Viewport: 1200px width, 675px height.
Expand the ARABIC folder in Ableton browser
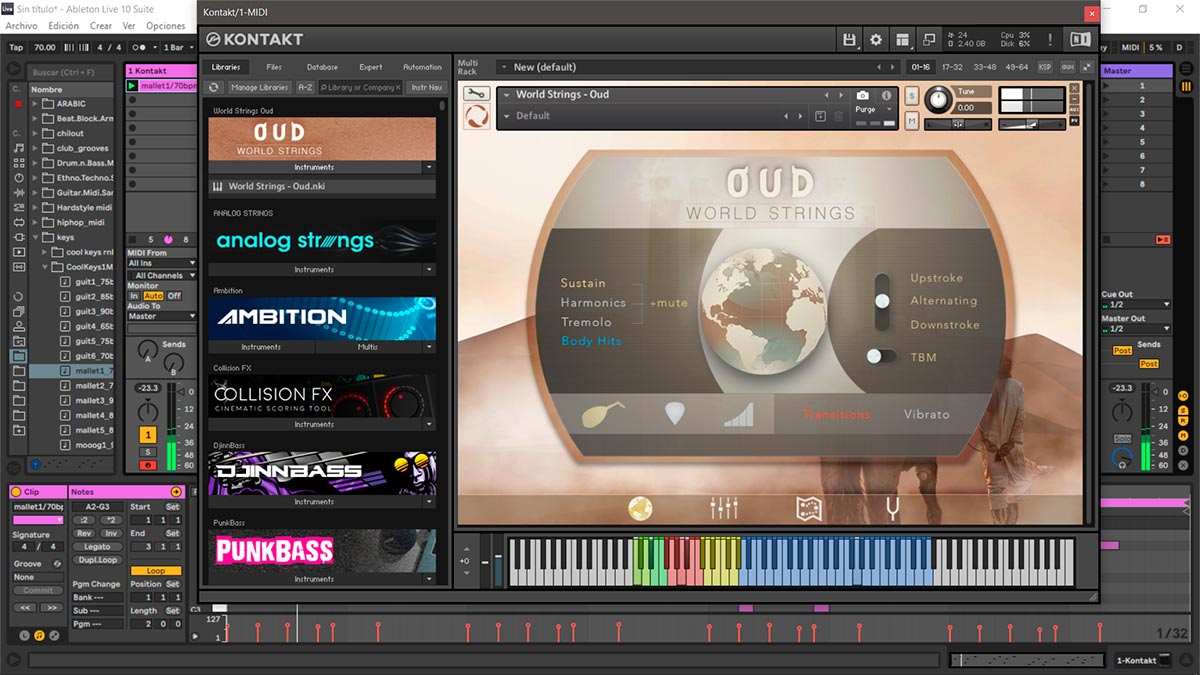click(x=35, y=104)
